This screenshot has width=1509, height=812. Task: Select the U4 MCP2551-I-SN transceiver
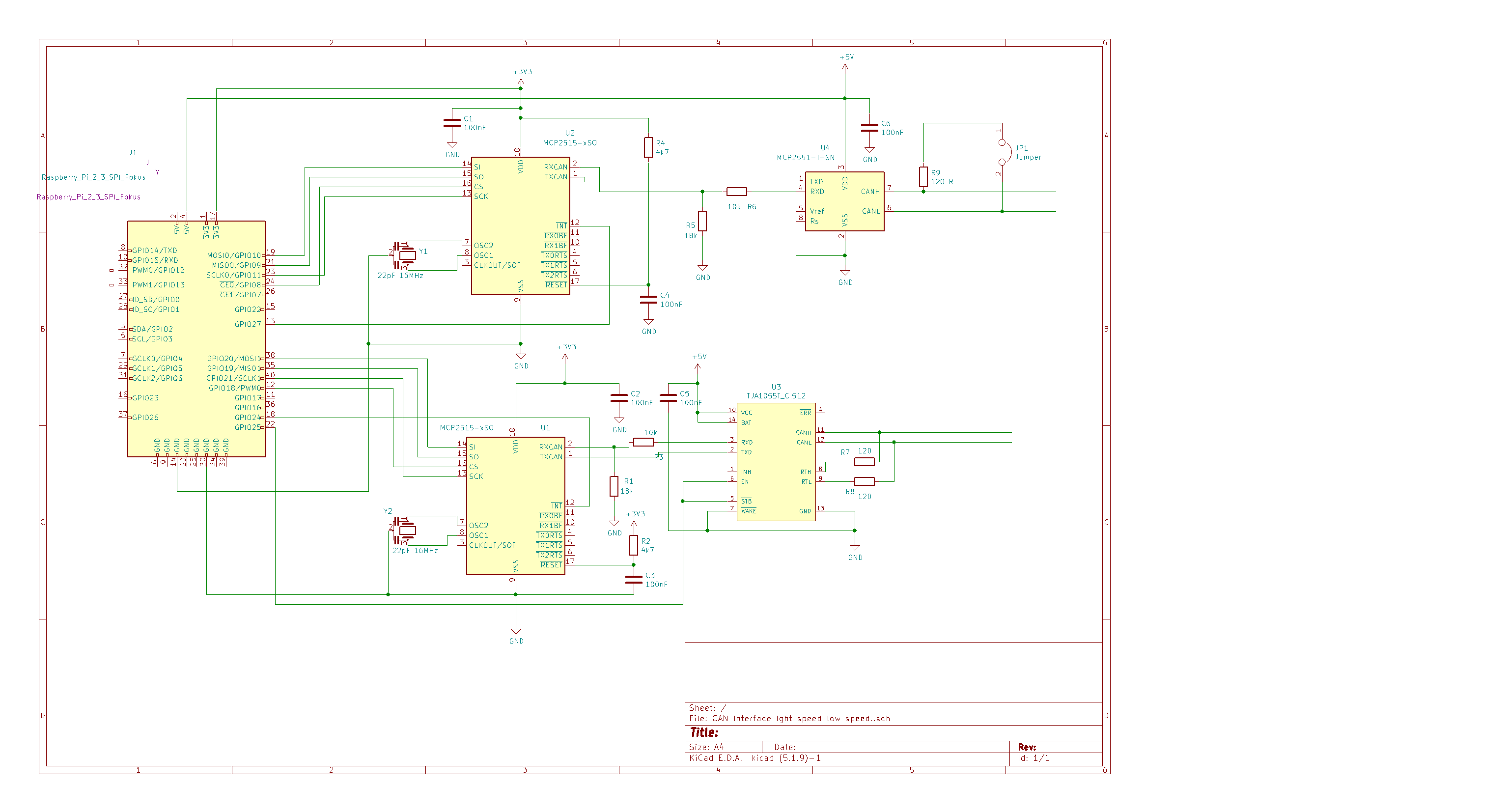(844, 201)
